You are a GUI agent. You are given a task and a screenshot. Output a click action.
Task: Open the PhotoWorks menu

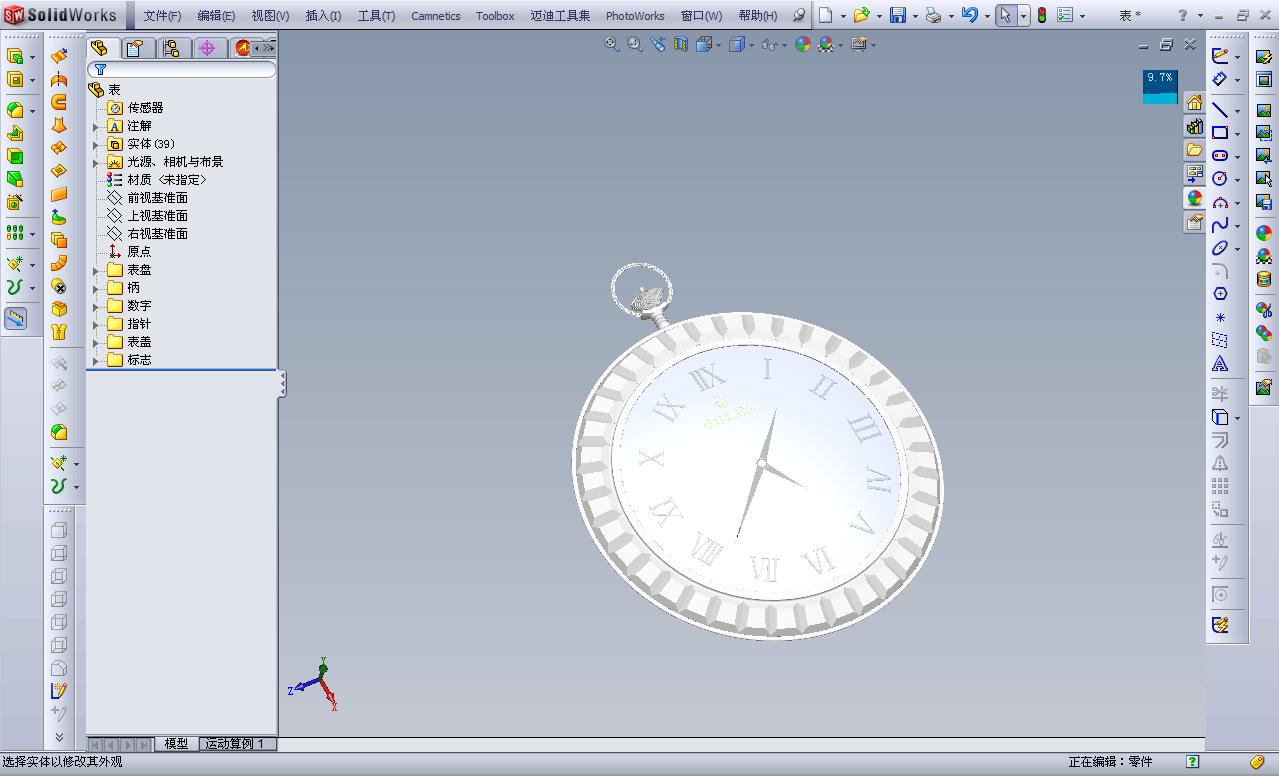(635, 16)
